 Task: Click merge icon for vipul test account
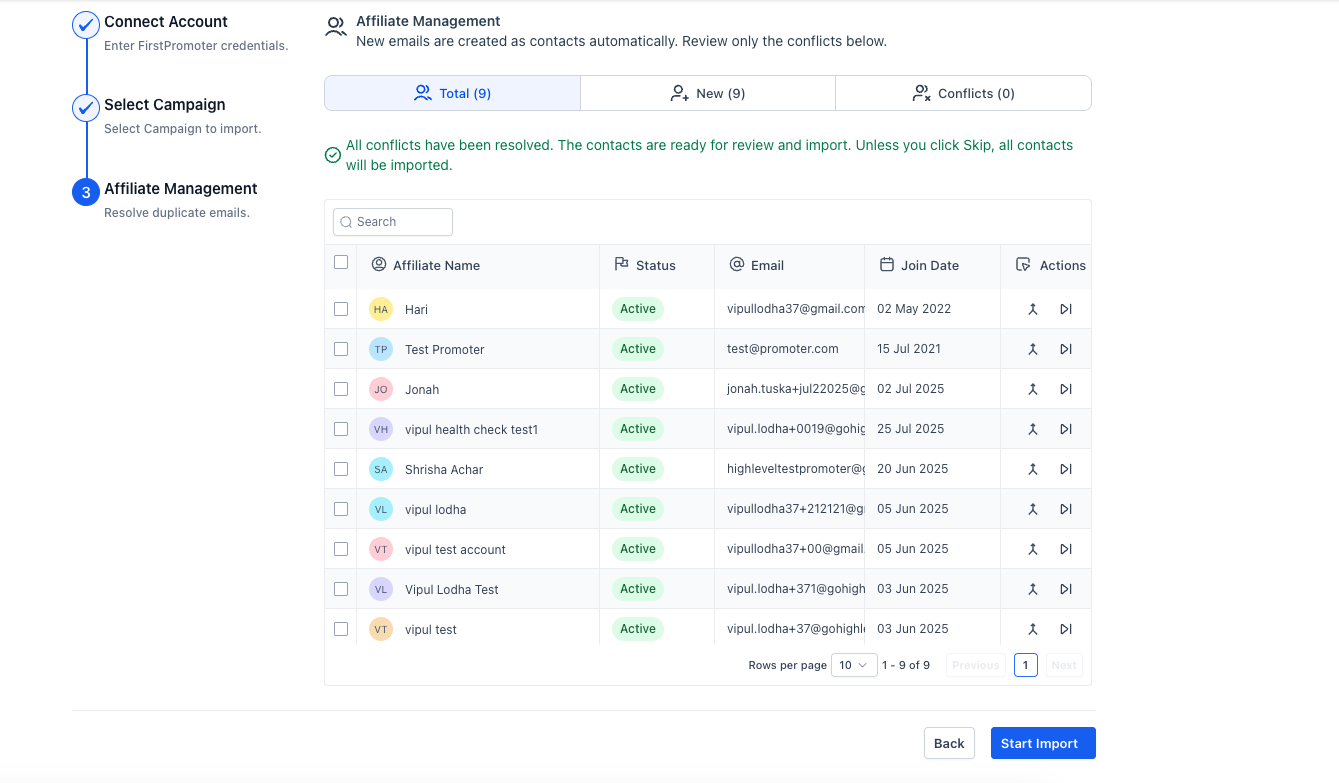point(1033,549)
